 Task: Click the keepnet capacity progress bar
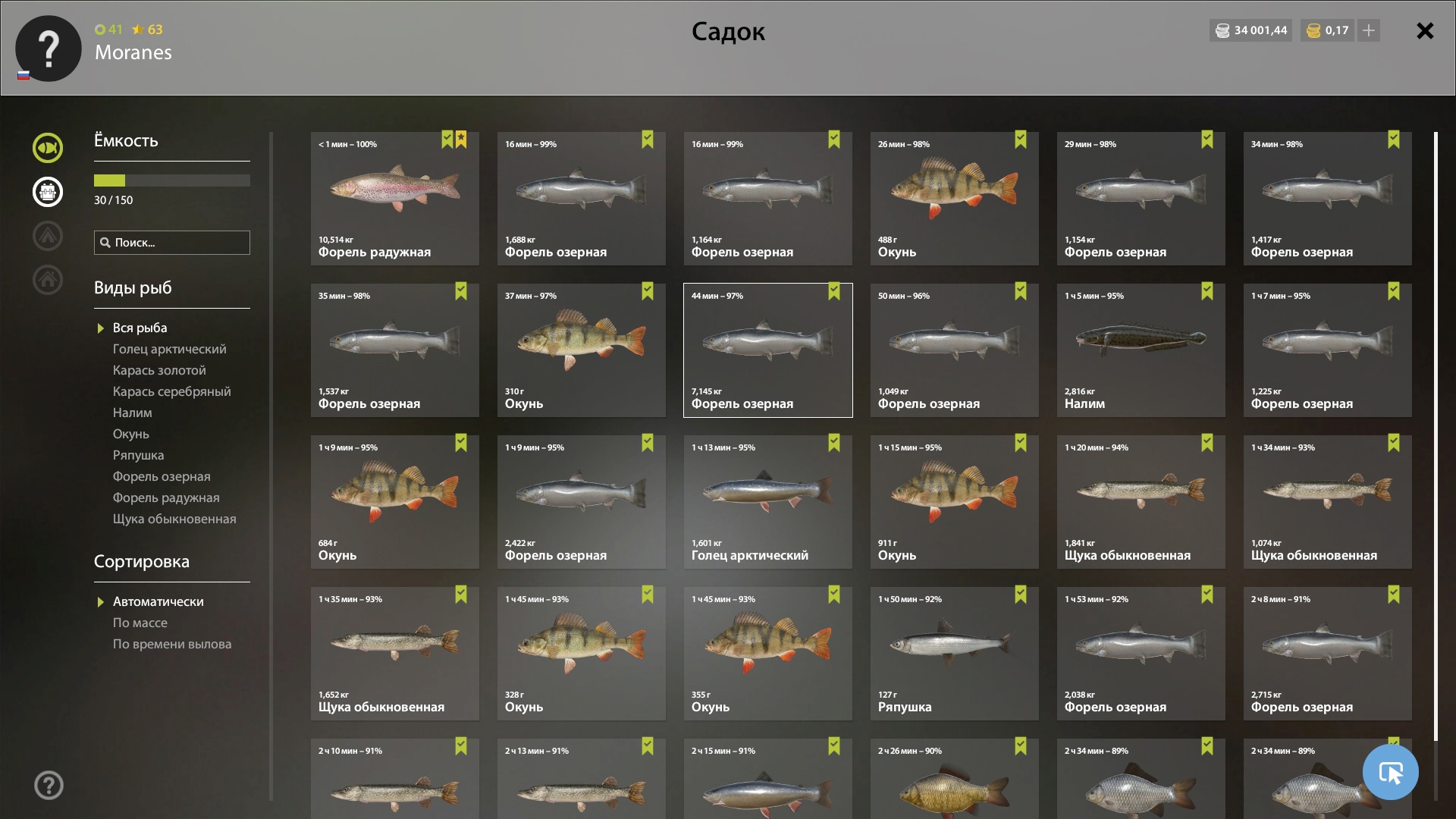(x=172, y=180)
